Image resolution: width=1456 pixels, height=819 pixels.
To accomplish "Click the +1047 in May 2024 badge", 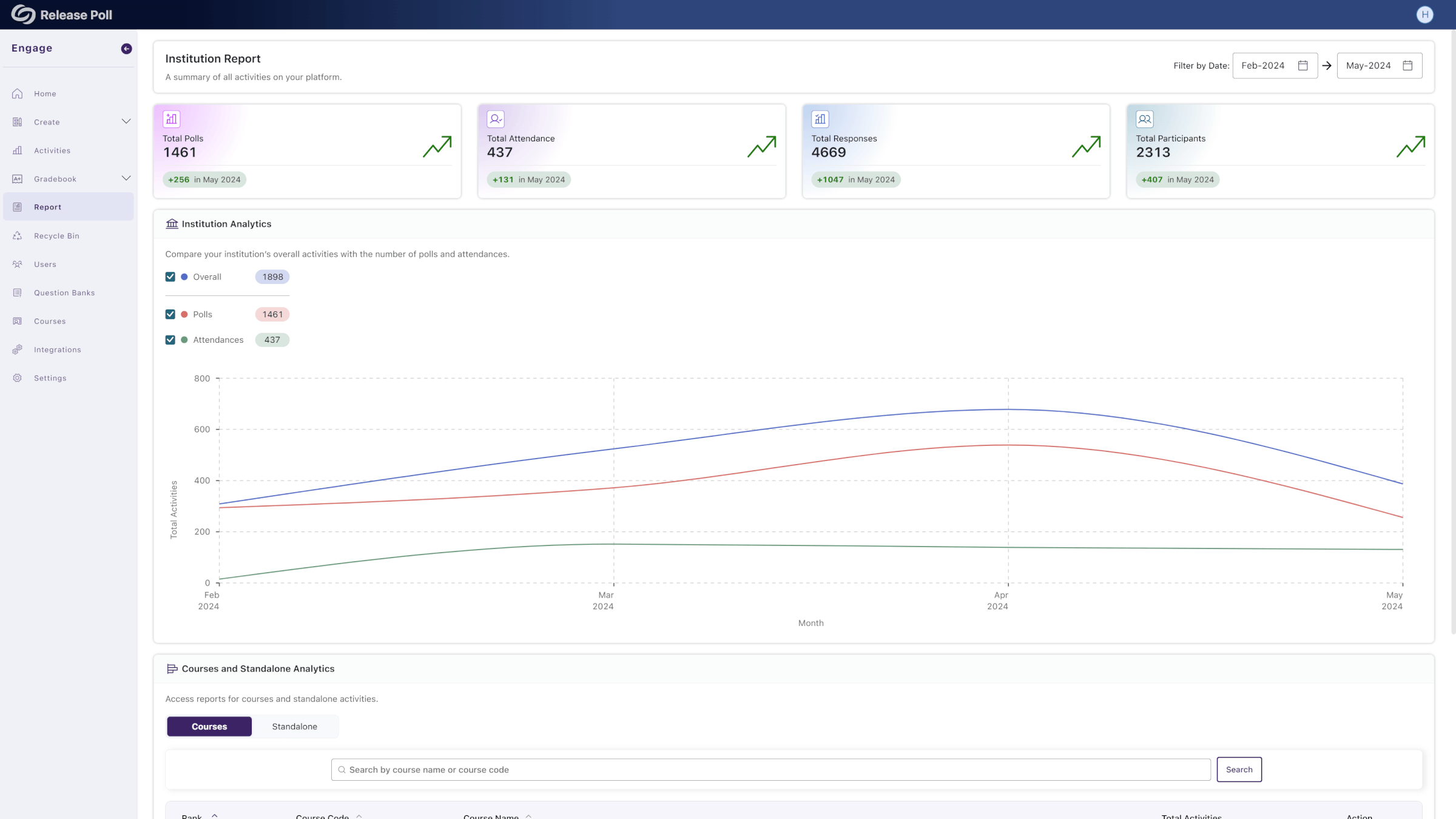I will pos(855,180).
